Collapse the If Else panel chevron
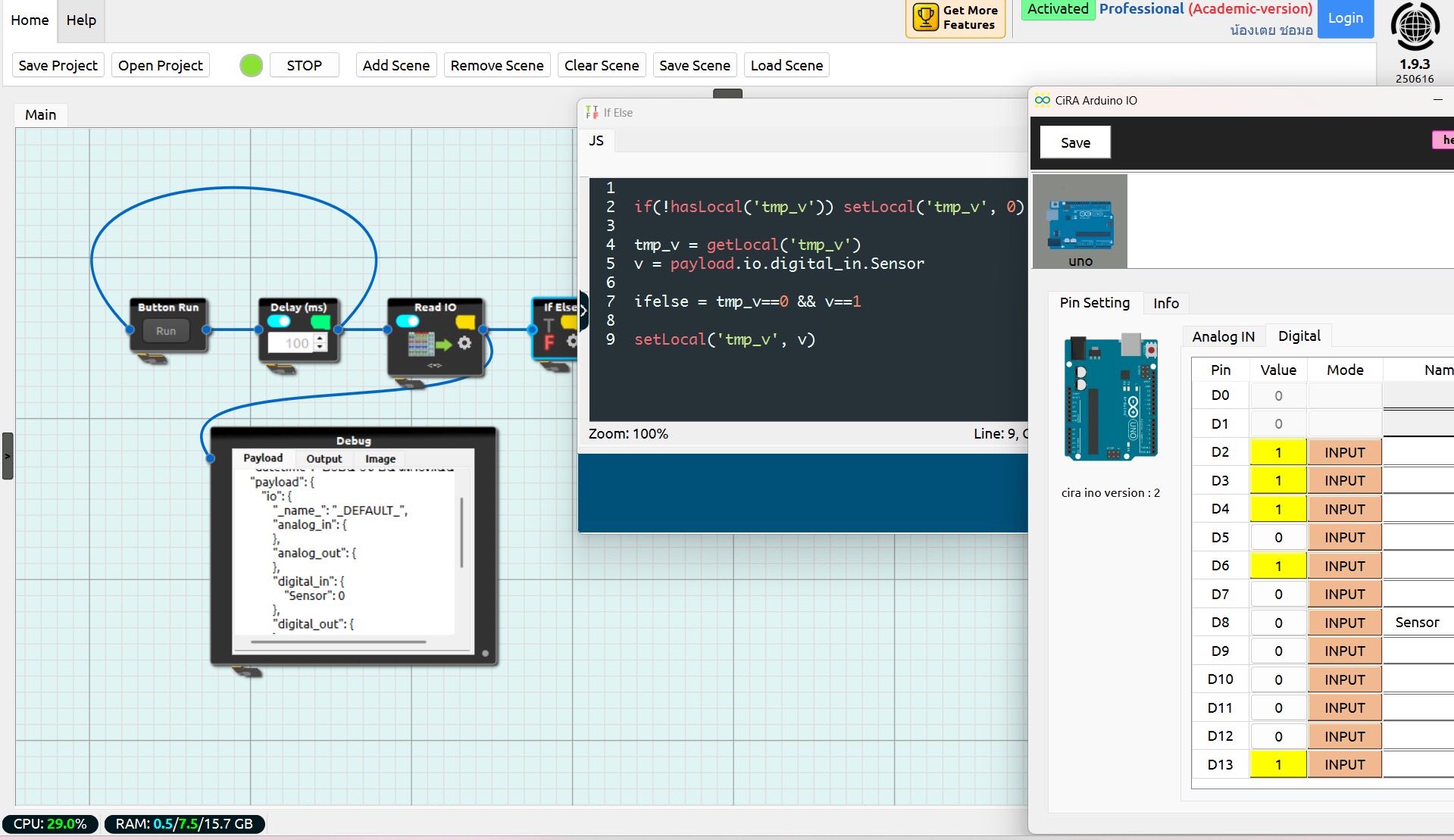 click(583, 311)
